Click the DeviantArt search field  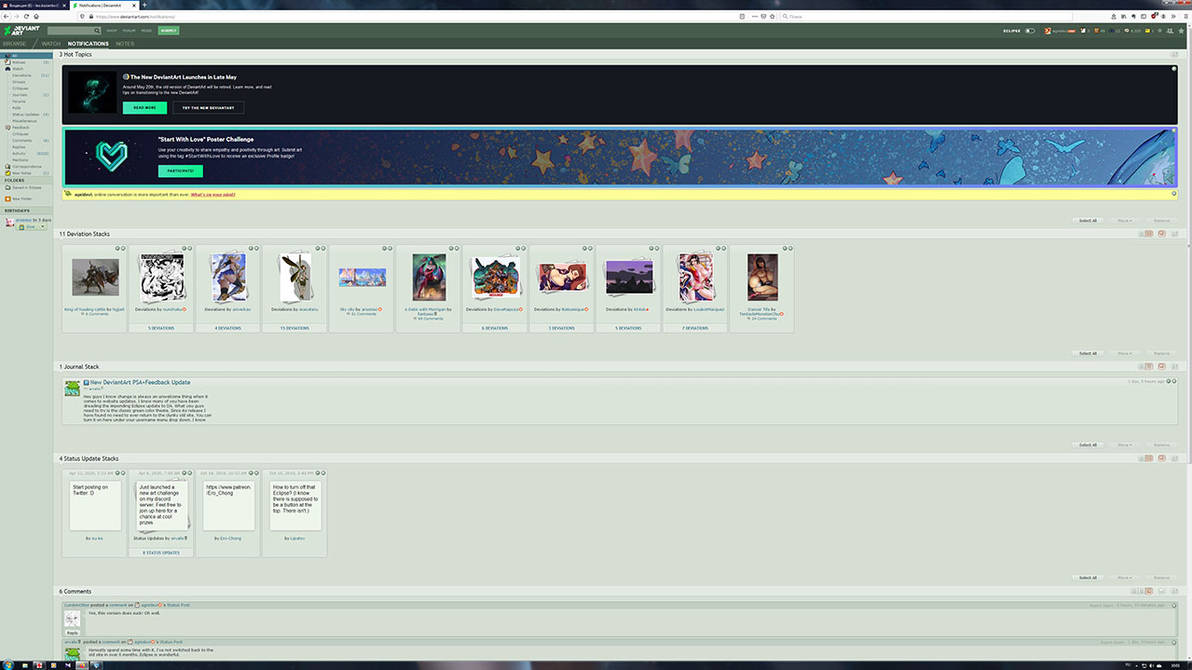point(70,30)
